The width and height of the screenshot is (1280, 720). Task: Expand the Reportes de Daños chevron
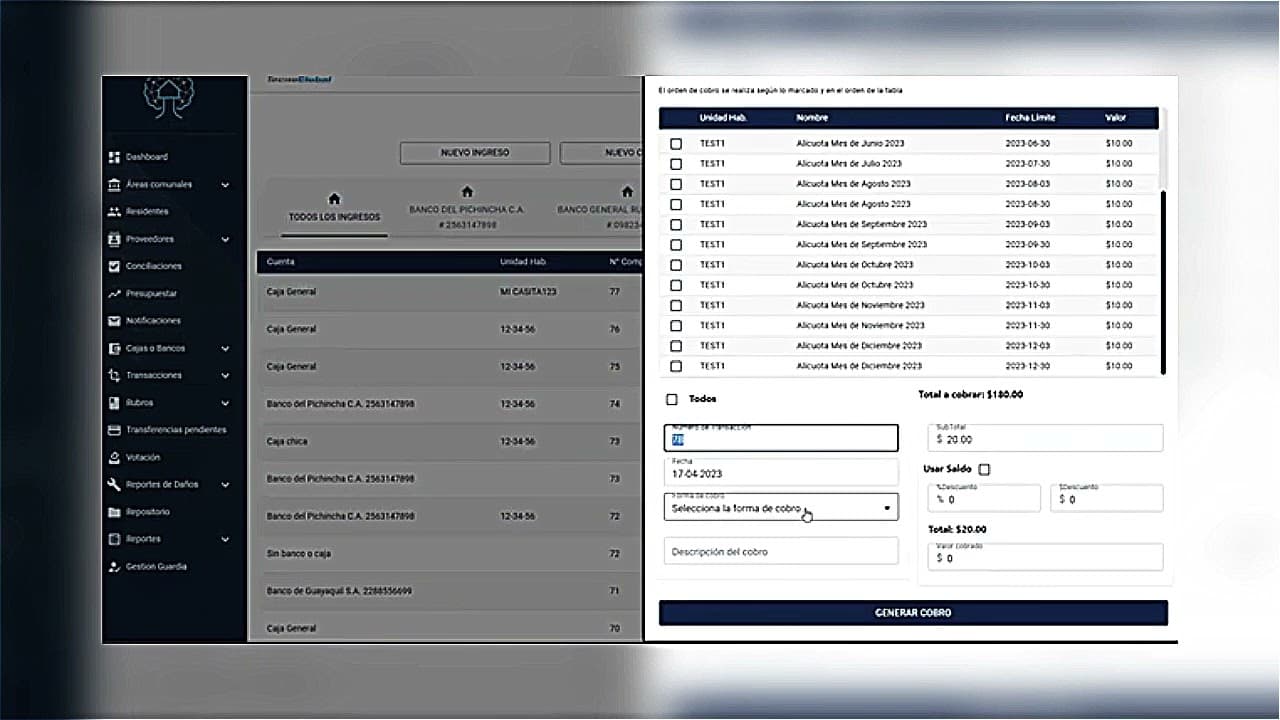click(x=225, y=485)
